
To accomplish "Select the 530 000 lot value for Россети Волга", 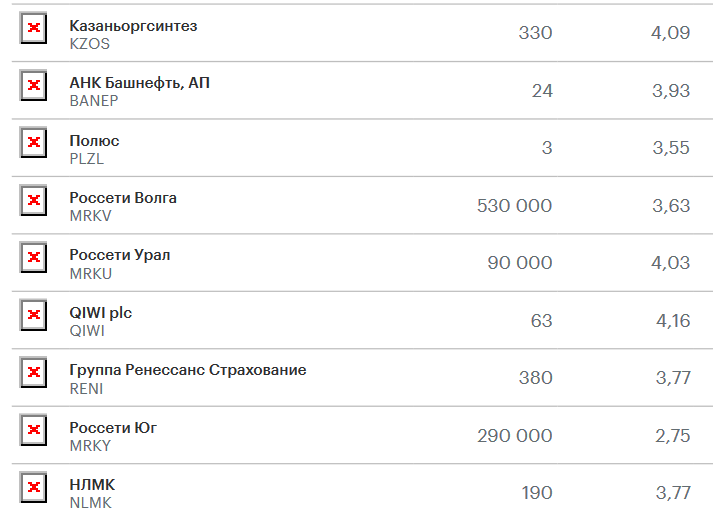I will pos(514,206).
